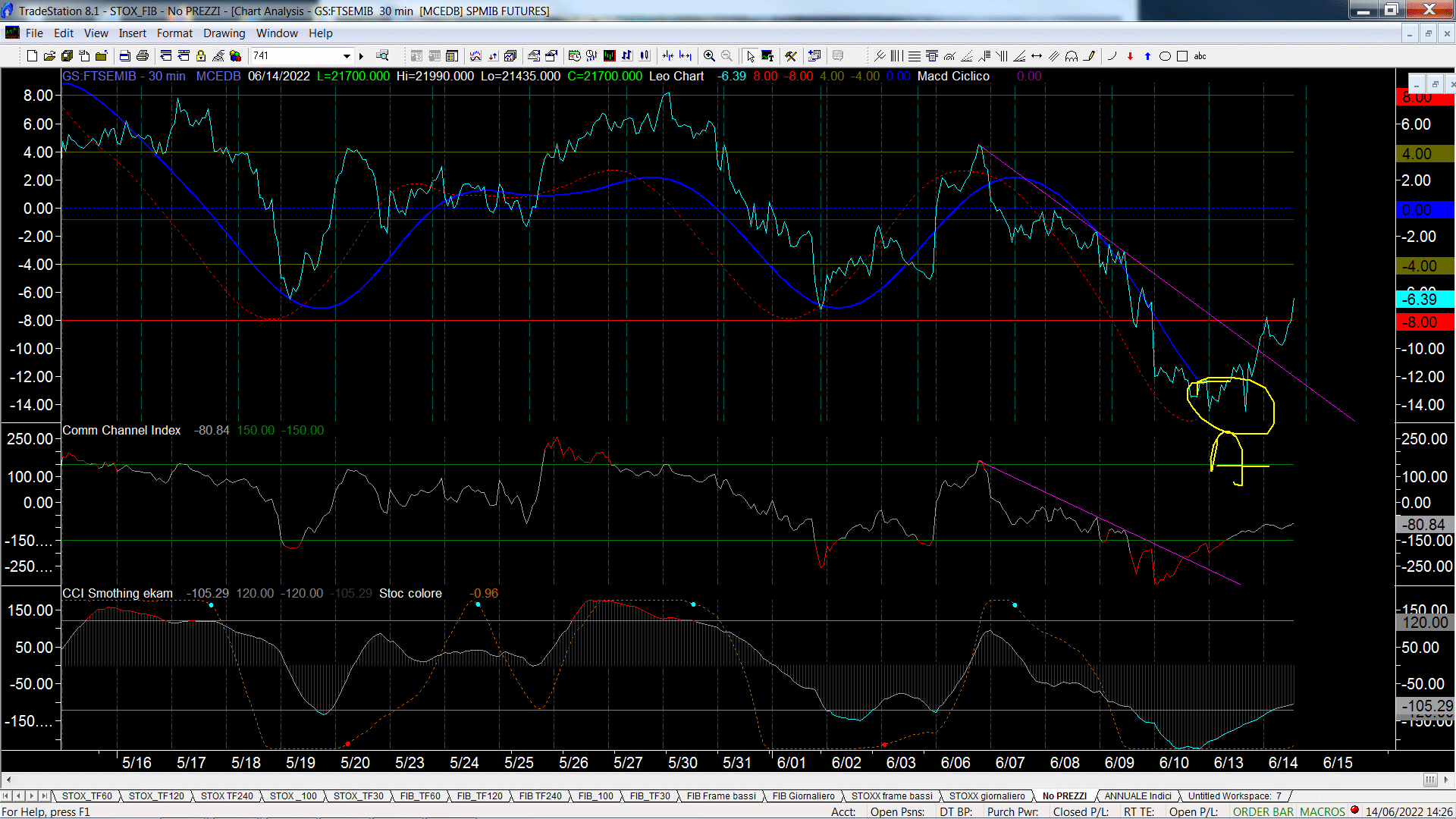Click the horizontal scrollbar left arrow
The height and width of the screenshot is (819, 1456).
click(8, 780)
